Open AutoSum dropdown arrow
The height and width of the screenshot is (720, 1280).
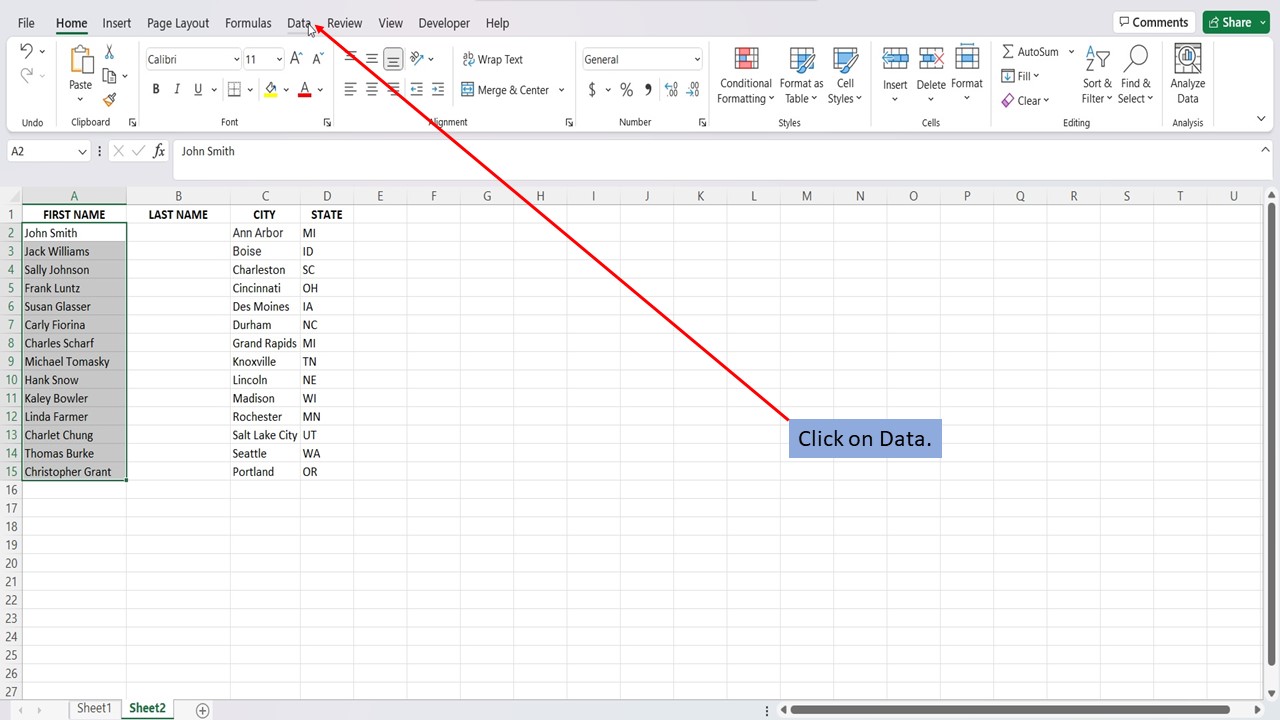click(1071, 52)
